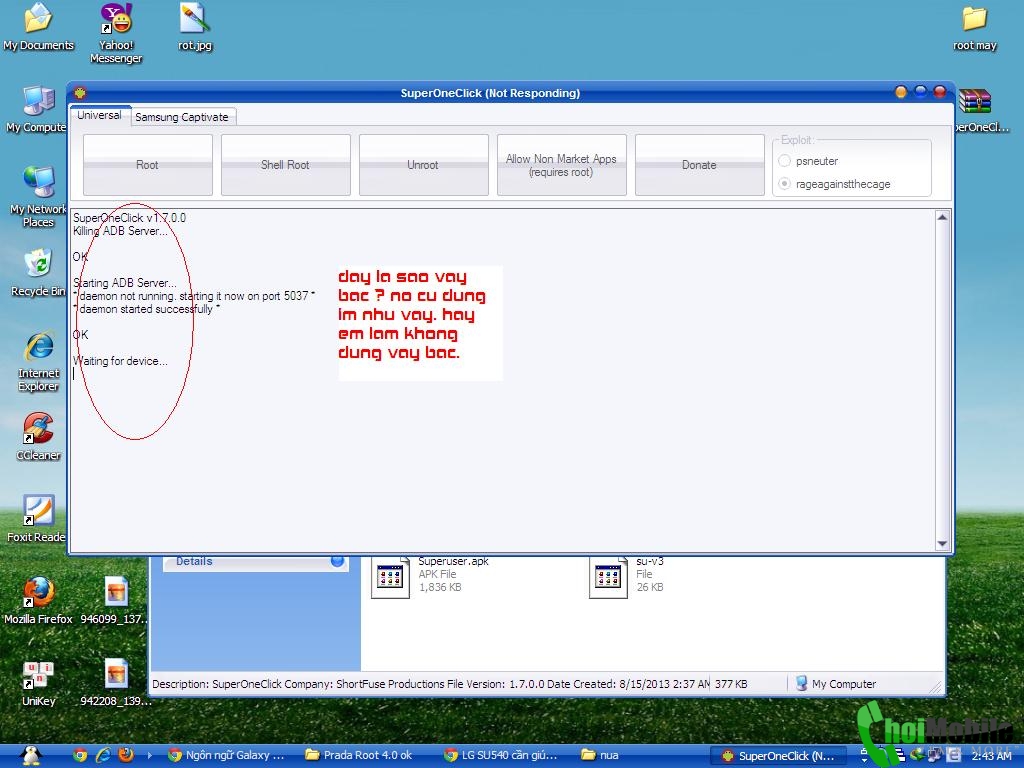
Task: Collapse the Details panel in Explorer window
Action: [337, 561]
